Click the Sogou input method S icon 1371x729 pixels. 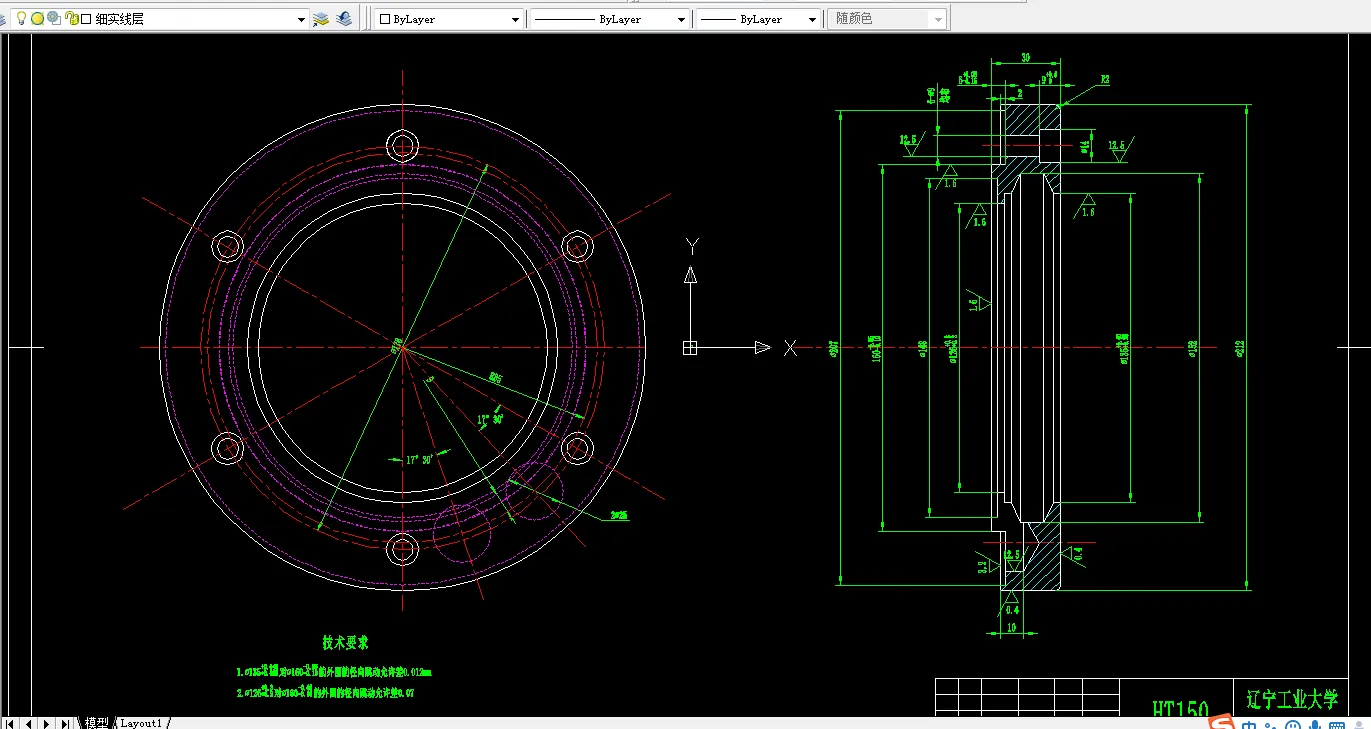pos(1221,723)
